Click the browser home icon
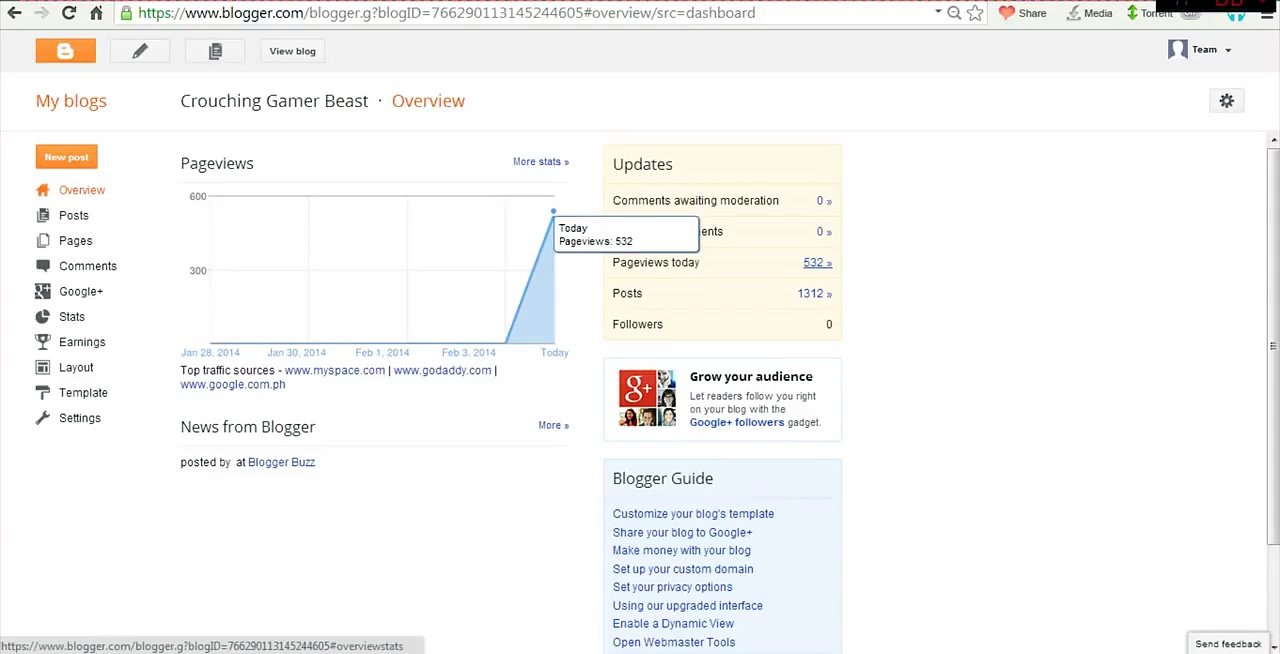Image resolution: width=1280 pixels, height=654 pixels. (96, 13)
